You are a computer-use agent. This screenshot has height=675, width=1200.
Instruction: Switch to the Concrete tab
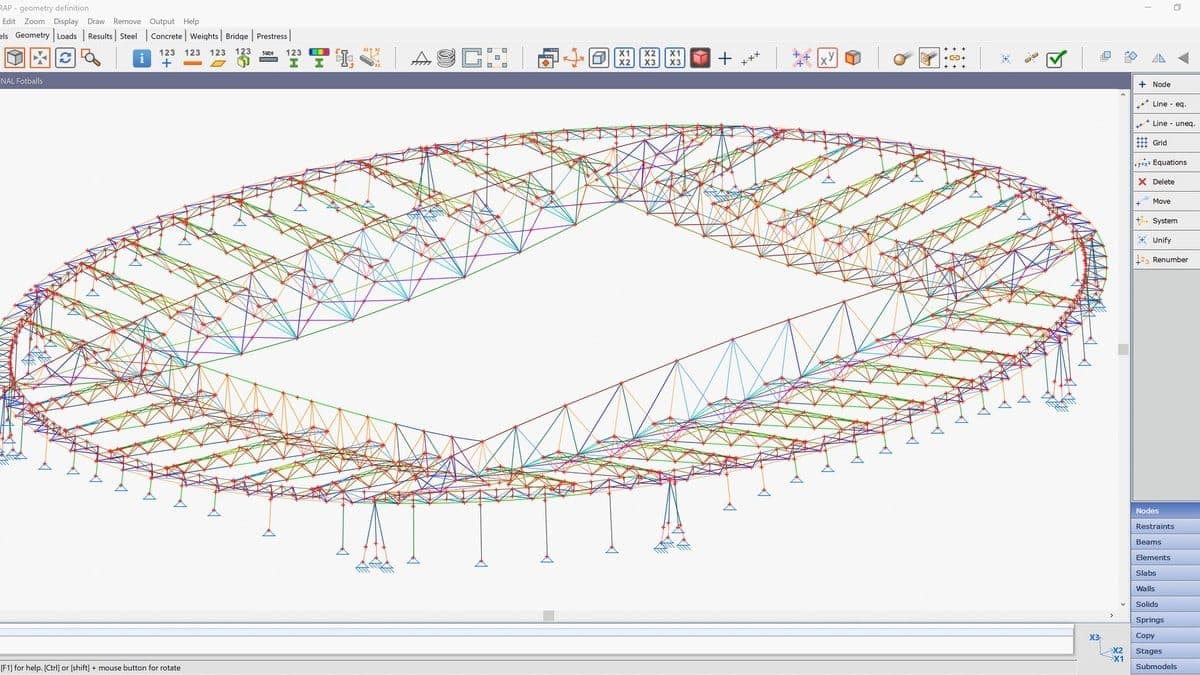[x=167, y=36]
